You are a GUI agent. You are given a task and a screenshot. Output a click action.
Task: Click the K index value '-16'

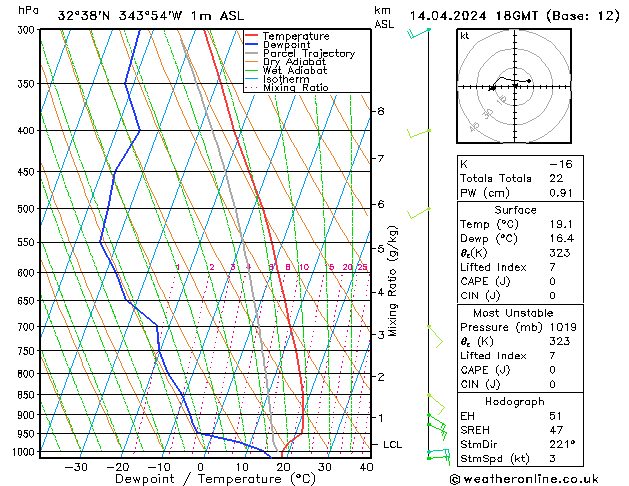pyautogui.click(x=561, y=164)
